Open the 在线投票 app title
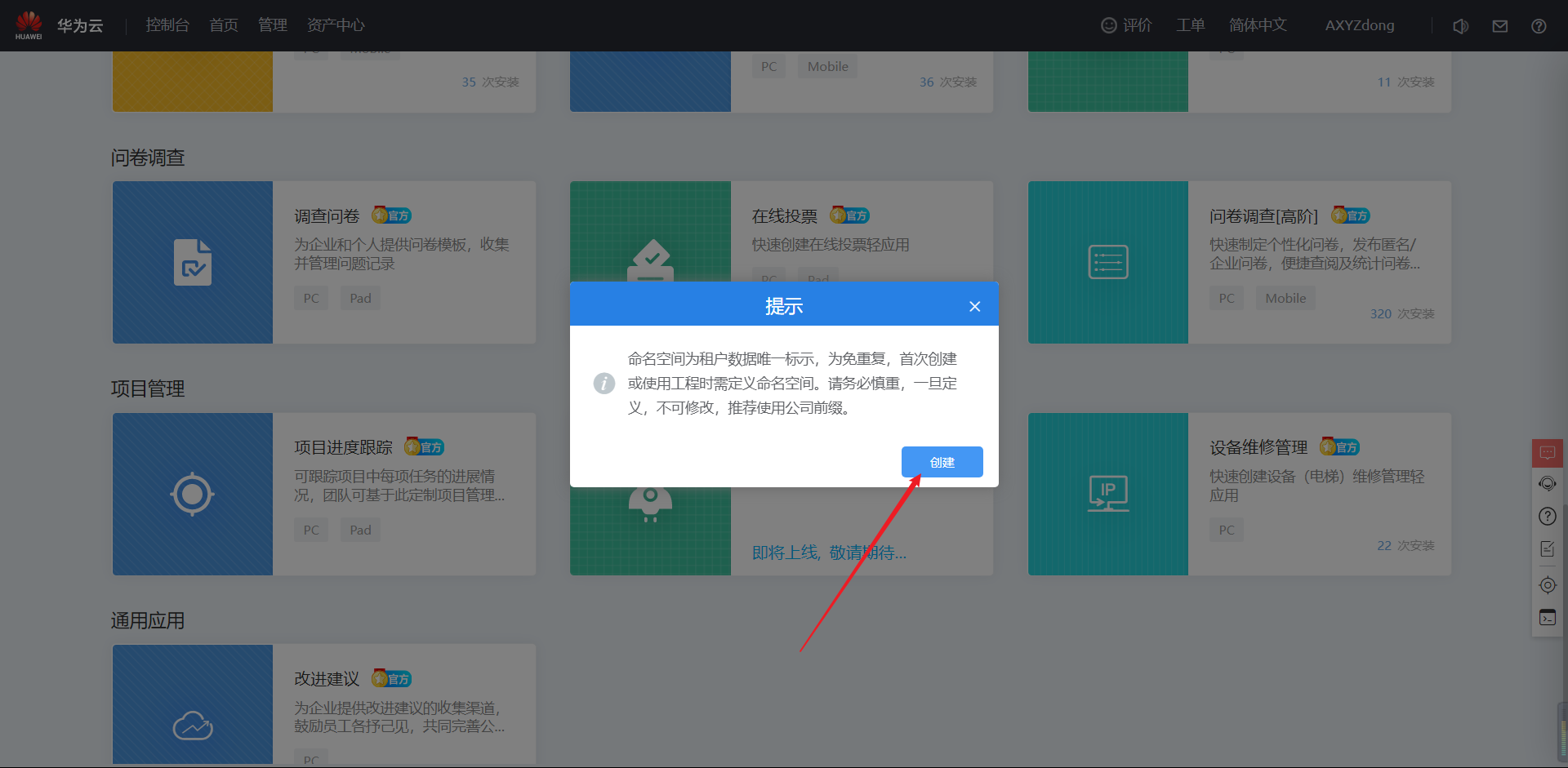This screenshot has height=768, width=1568. (x=785, y=216)
